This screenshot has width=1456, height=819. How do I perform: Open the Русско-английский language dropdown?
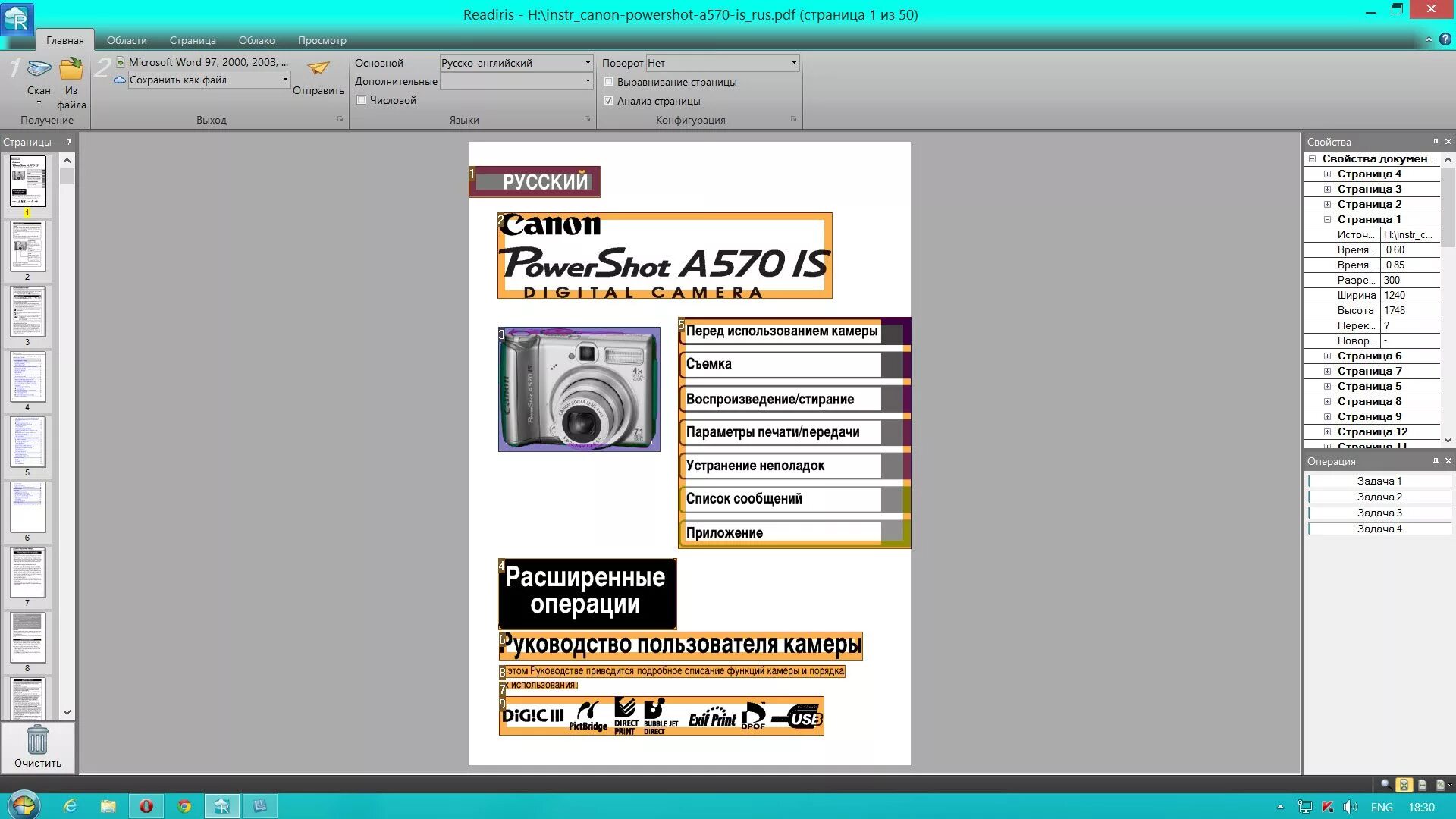(587, 63)
